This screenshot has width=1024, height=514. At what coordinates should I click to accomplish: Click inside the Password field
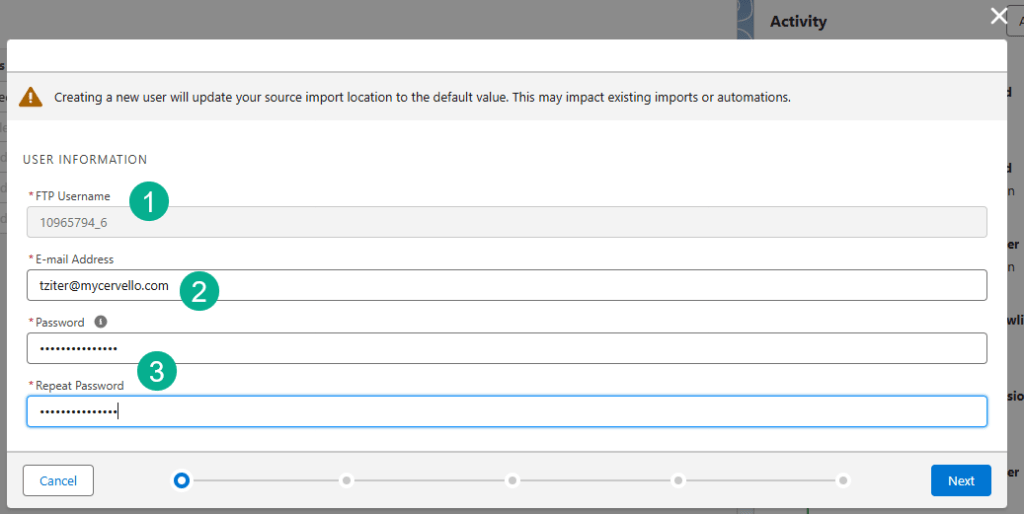[506, 348]
